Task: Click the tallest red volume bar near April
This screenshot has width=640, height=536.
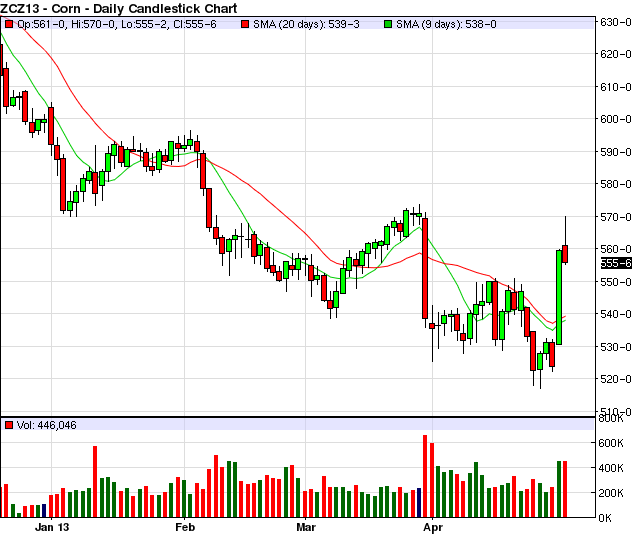Action: 425,476
